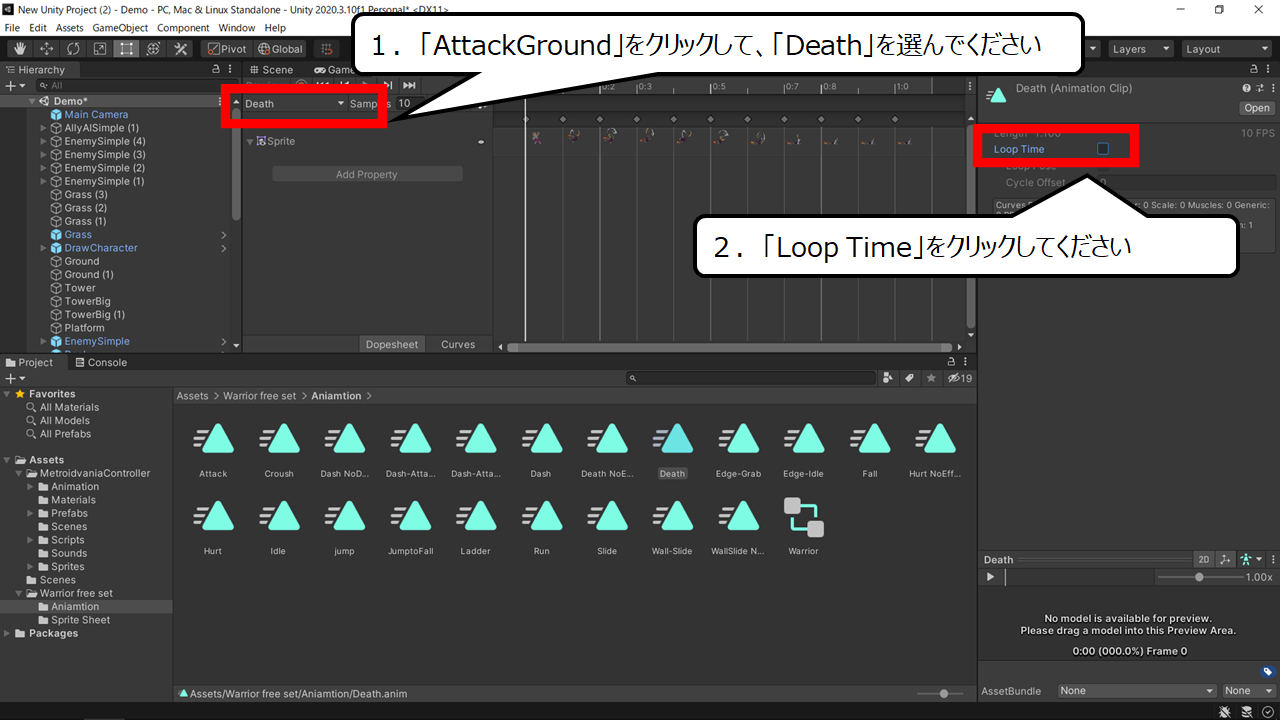Expand EnemySimple (4) in Hierarchy
This screenshot has width=1280, height=720.
click(x=44, y=142)
